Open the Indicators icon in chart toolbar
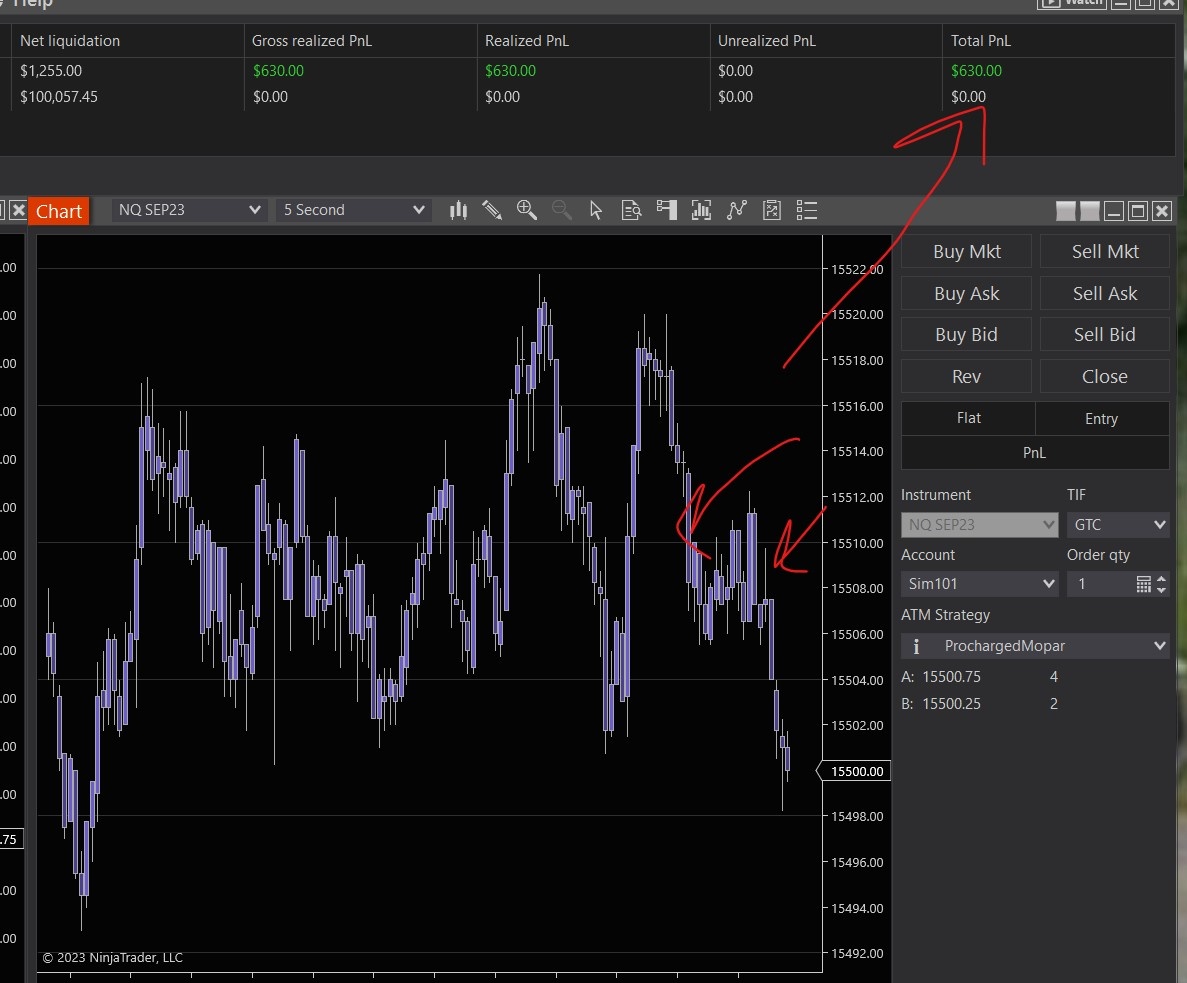Screen dimensions: 1187x983 tap(701, 210)
